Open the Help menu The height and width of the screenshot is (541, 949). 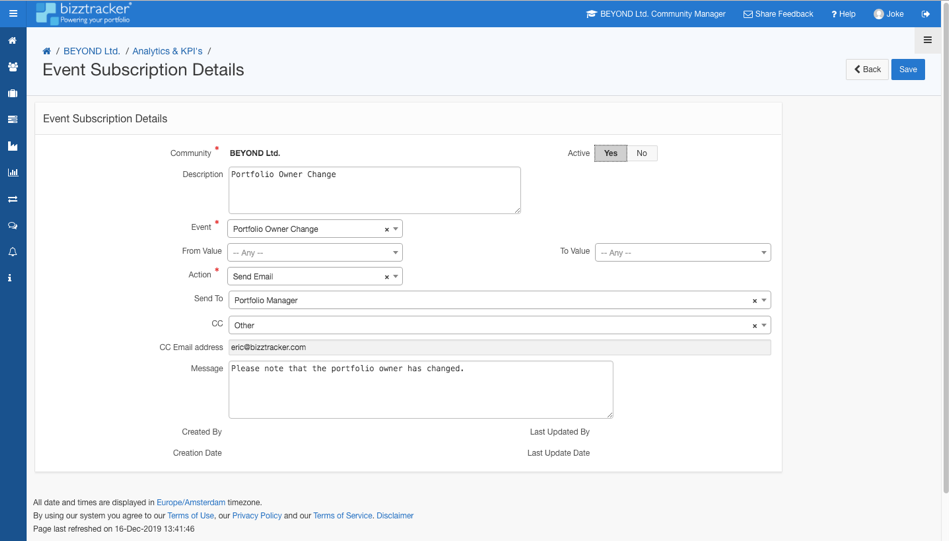point(843,14)
